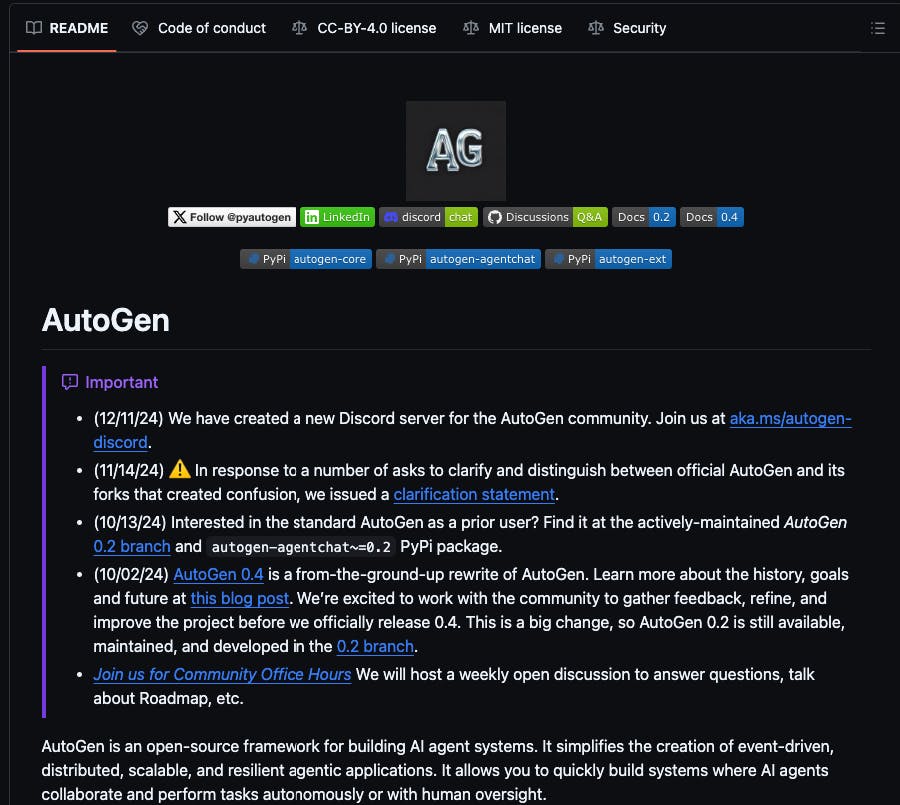900x805 pixels.
Task: Click the Security scale icon
Action: tap(596, 28)
